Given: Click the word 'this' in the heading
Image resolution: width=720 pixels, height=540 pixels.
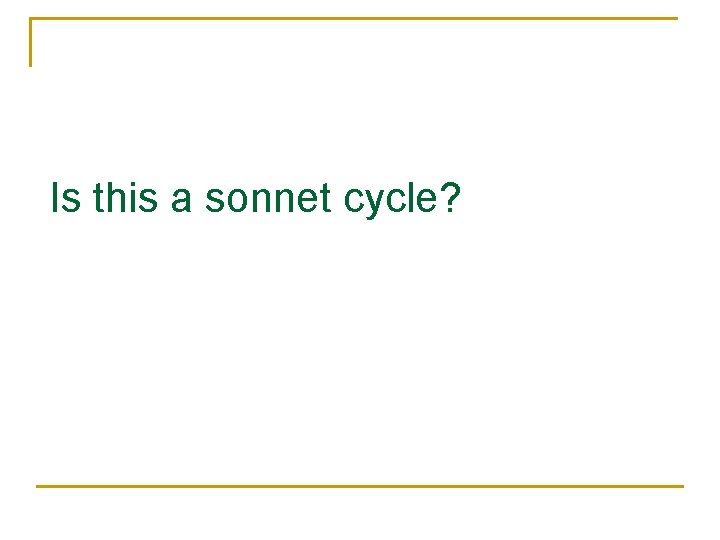Looking at the screenshot, I should (x=125, y=197).
